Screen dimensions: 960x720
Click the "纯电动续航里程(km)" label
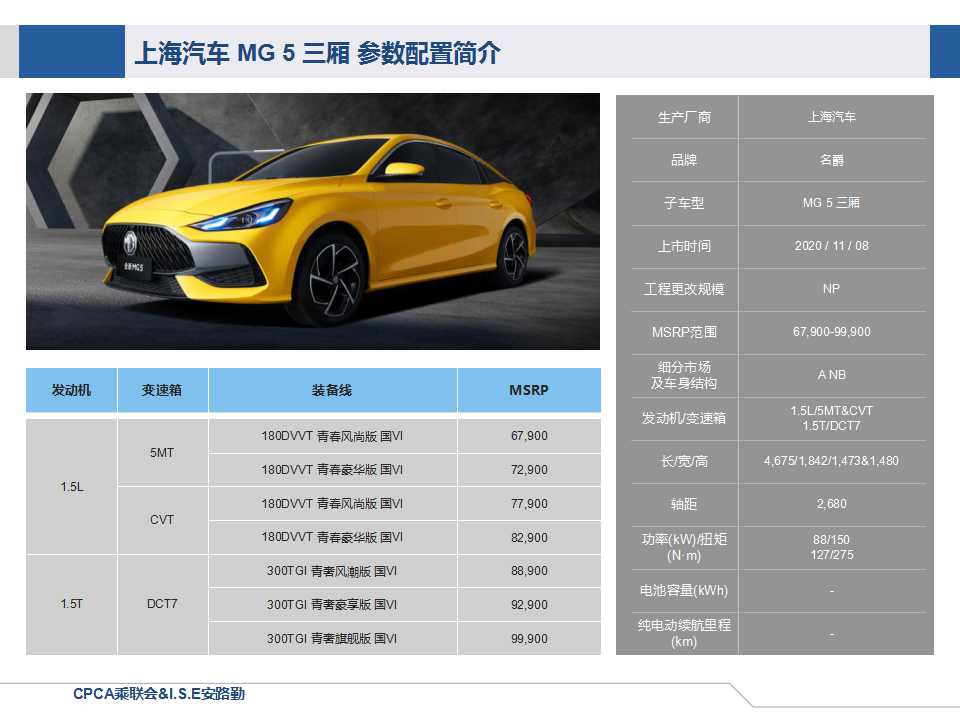click(x=684, y=634)
